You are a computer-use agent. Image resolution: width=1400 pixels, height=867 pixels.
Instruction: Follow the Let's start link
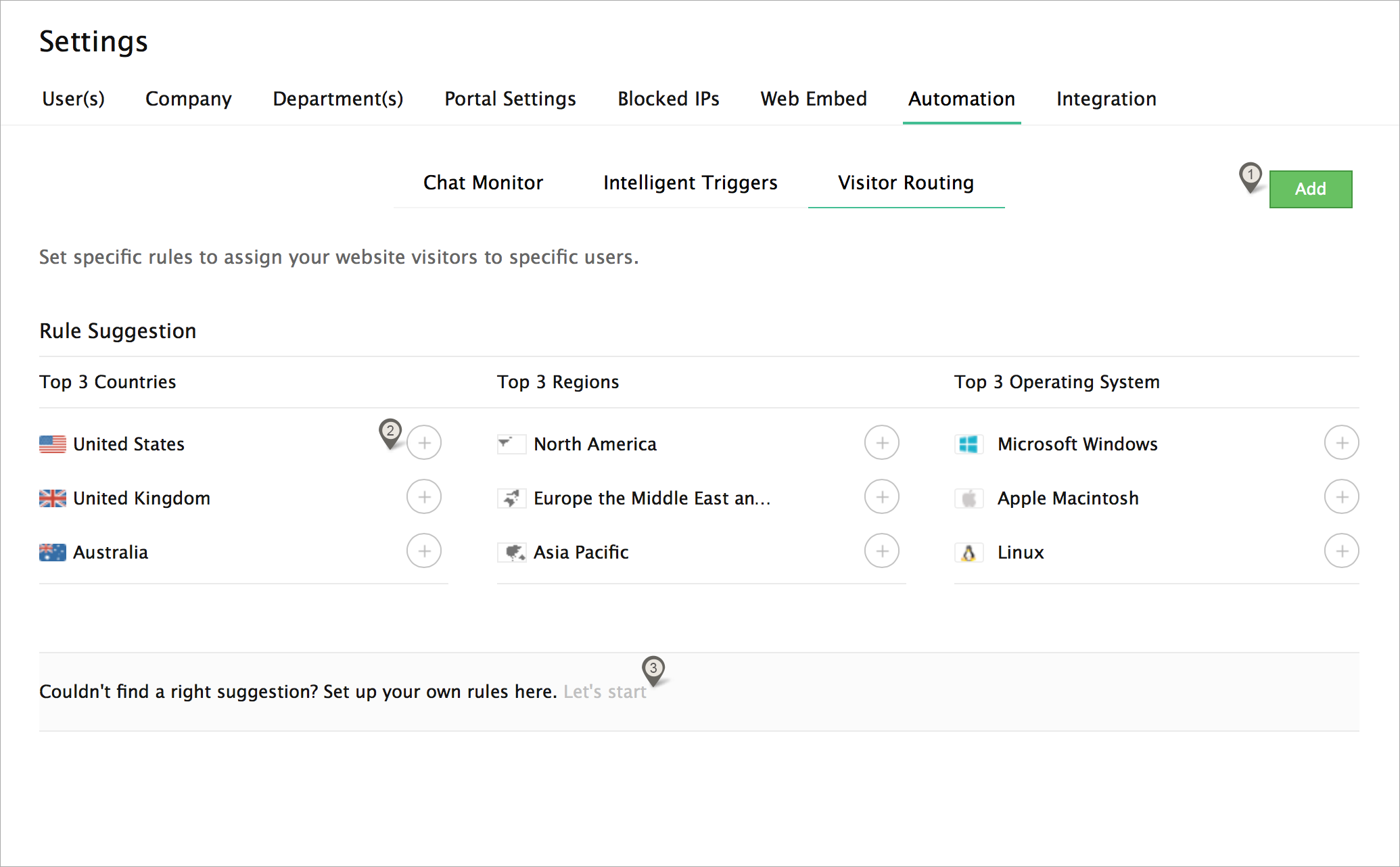pos(605,692)
